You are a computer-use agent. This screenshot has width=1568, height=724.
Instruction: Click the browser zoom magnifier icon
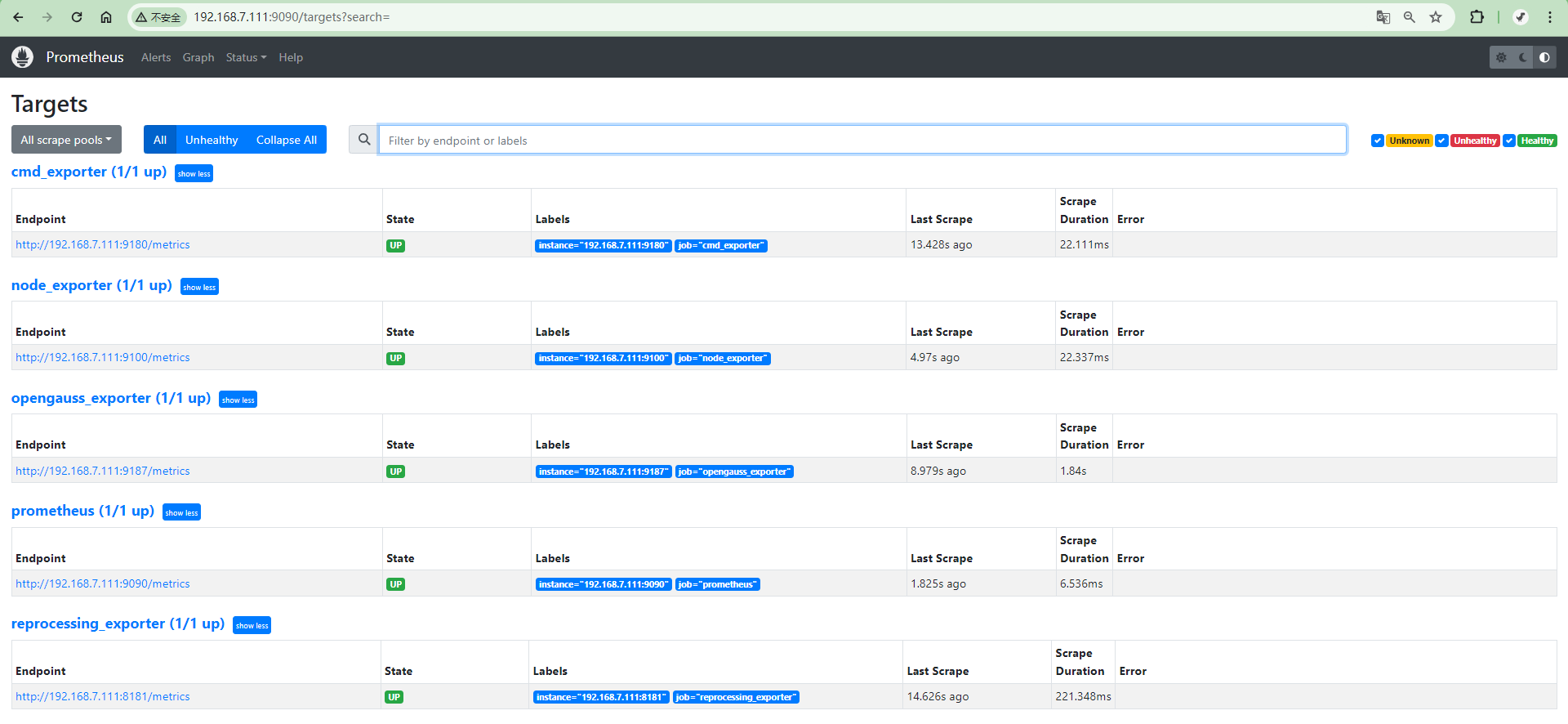coord(1409,17)
